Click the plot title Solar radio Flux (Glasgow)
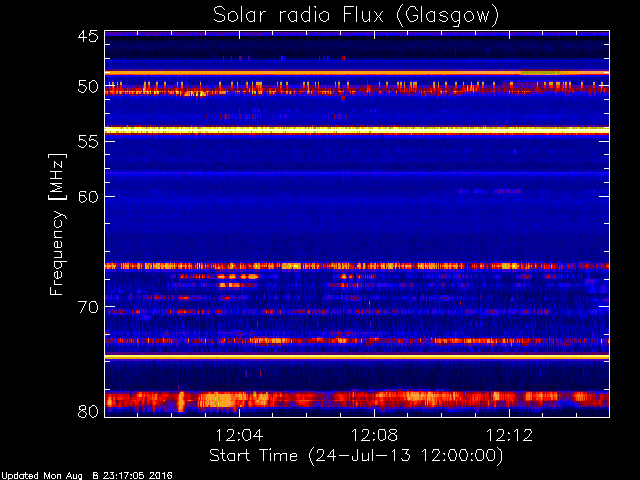 pyautogui.click(x=356, y=16)
